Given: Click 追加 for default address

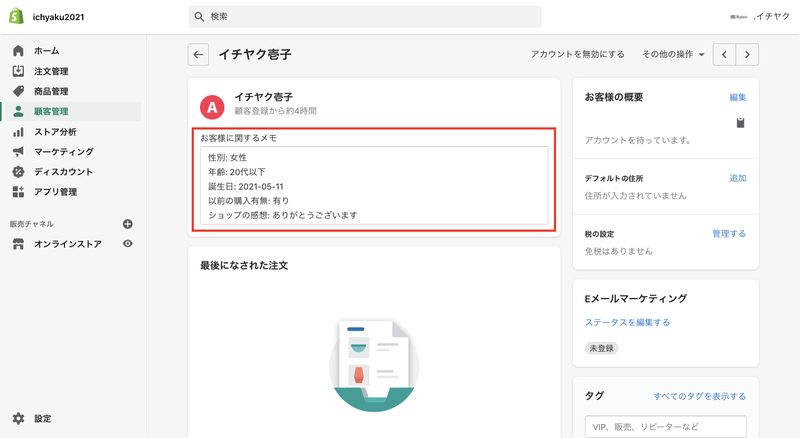Looking at the screenshot, I should [x=738, y=178].
